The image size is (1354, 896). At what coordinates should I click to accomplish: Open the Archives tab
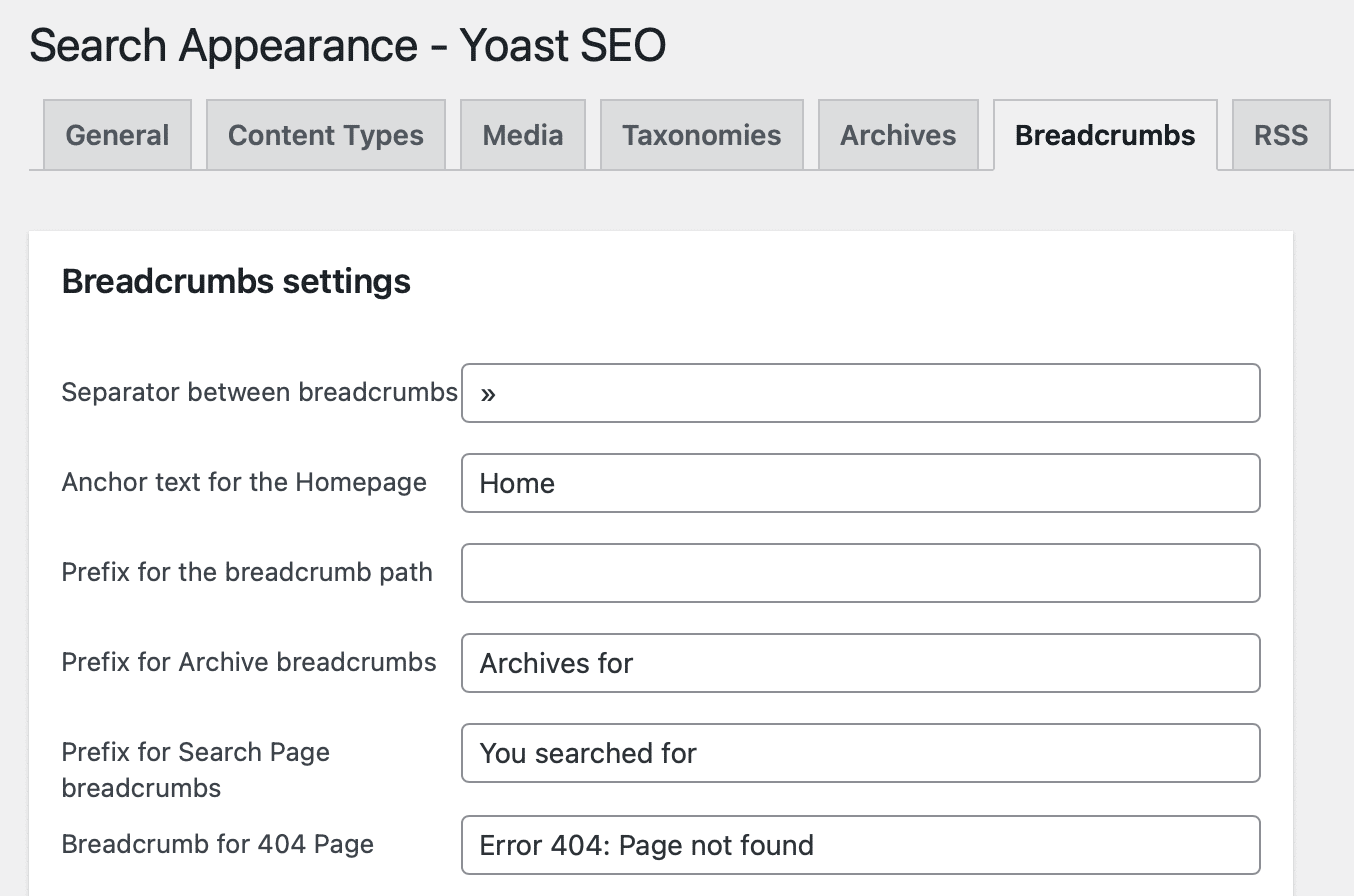click(897, 135)
